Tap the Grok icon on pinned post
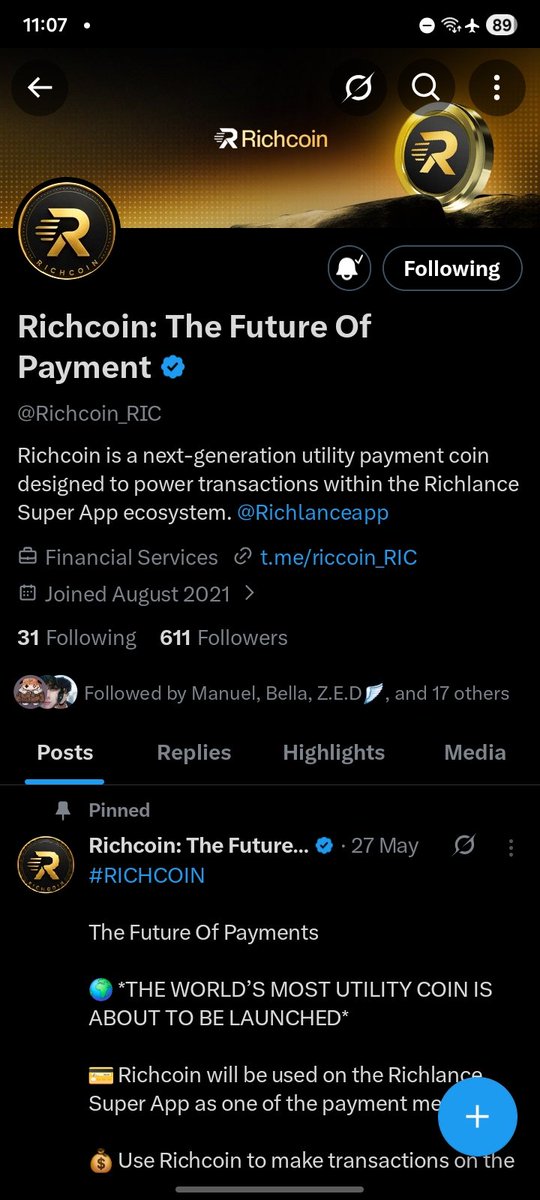 click(x=464, y=846)
